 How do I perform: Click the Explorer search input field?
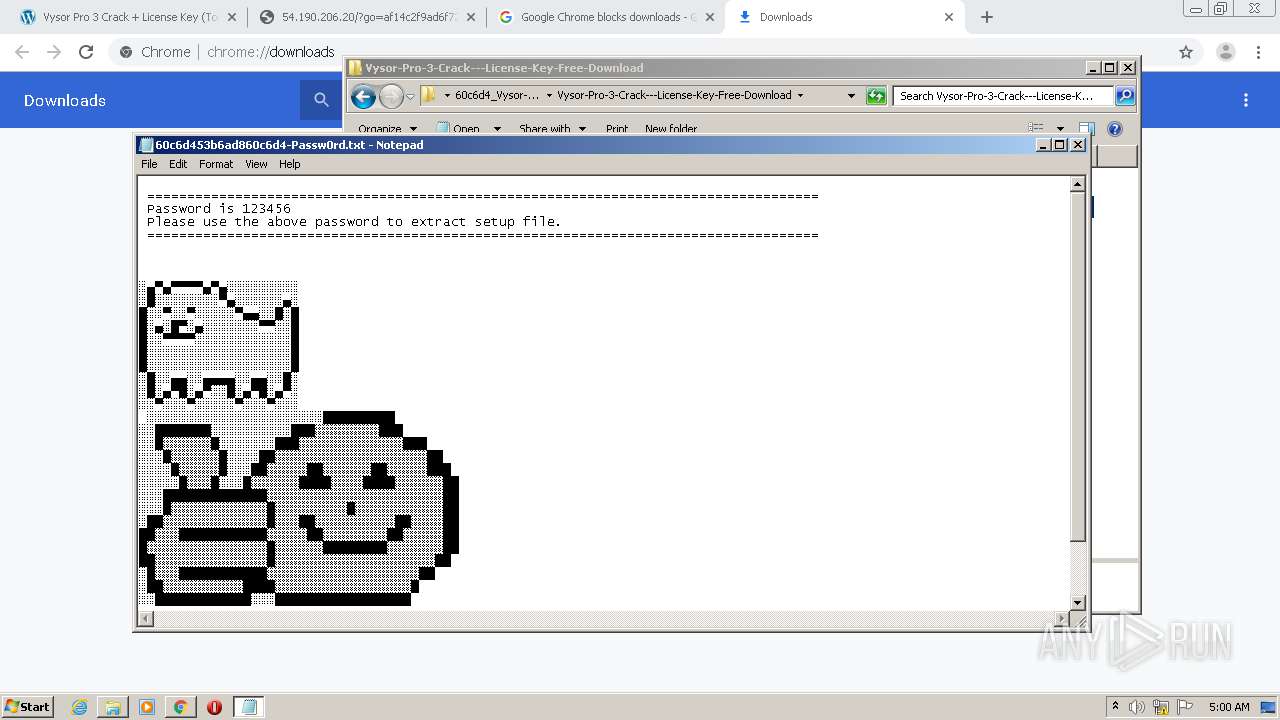[1003, 96]
